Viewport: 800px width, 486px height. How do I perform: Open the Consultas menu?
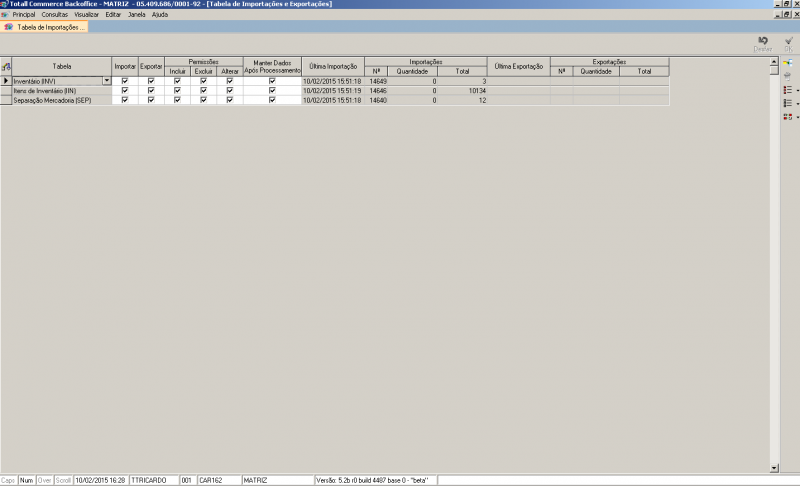click(x=54, y=14)
